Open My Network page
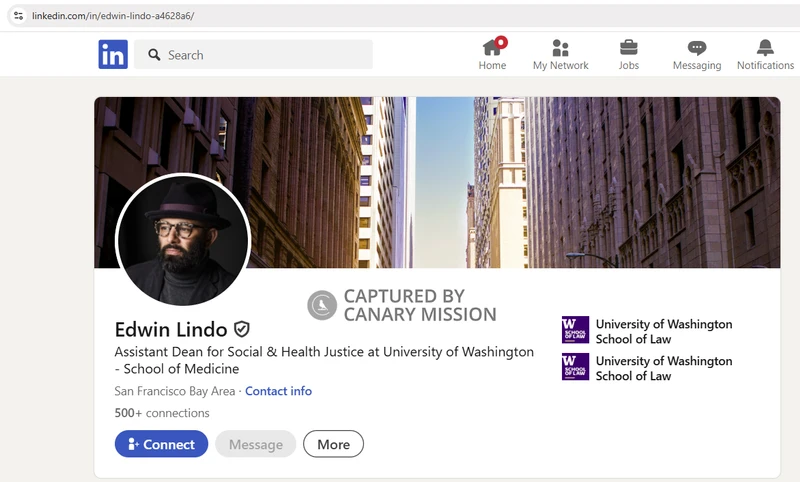The height and width of the screenshot is (482, 800). [x=560, y=54]
